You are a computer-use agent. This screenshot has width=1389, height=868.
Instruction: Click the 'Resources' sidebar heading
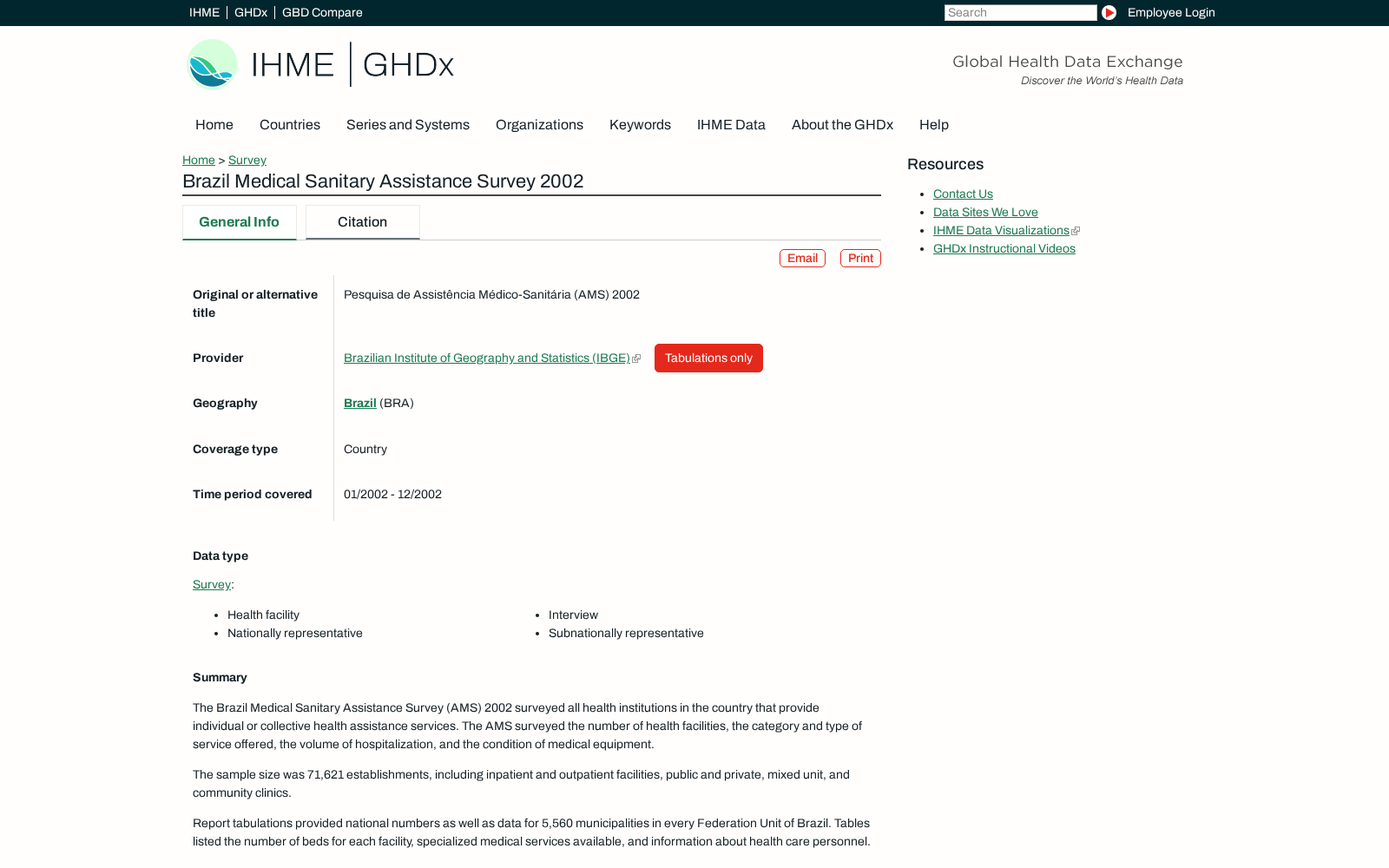[945, 165]
